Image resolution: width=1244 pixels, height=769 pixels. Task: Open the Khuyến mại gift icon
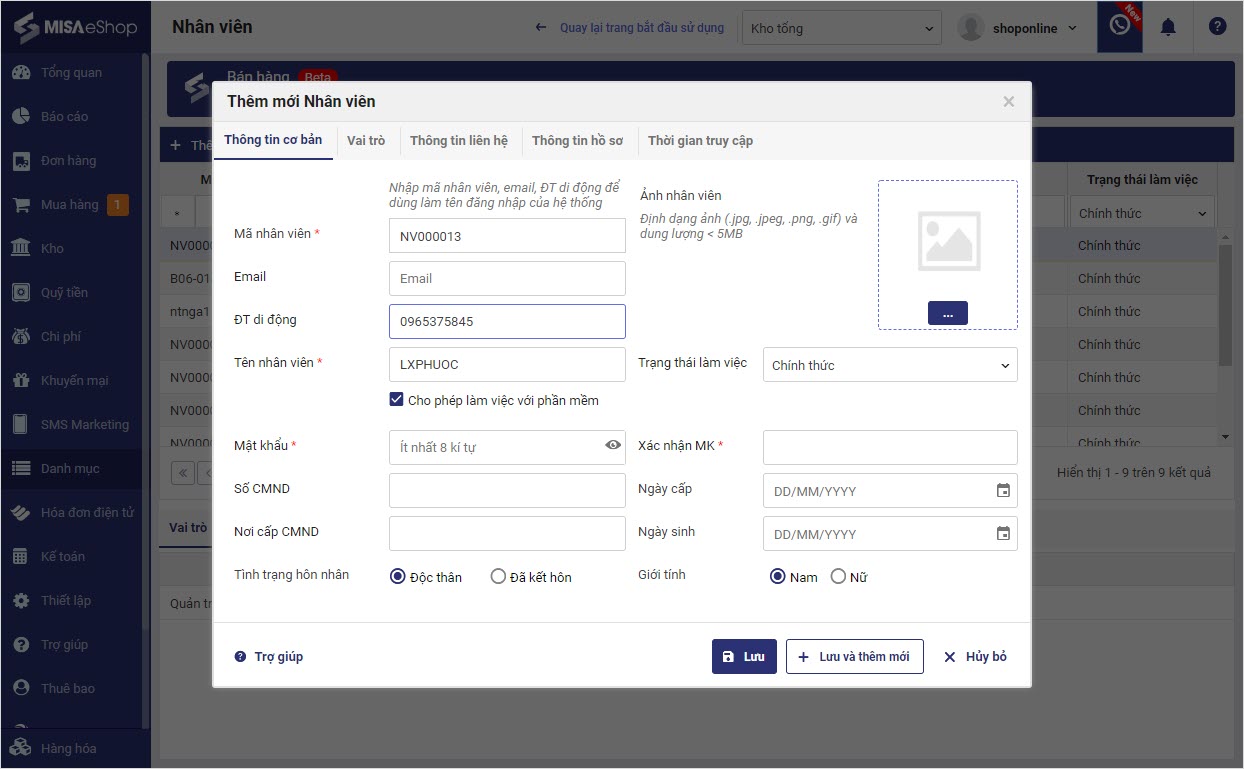coord(21,380)
